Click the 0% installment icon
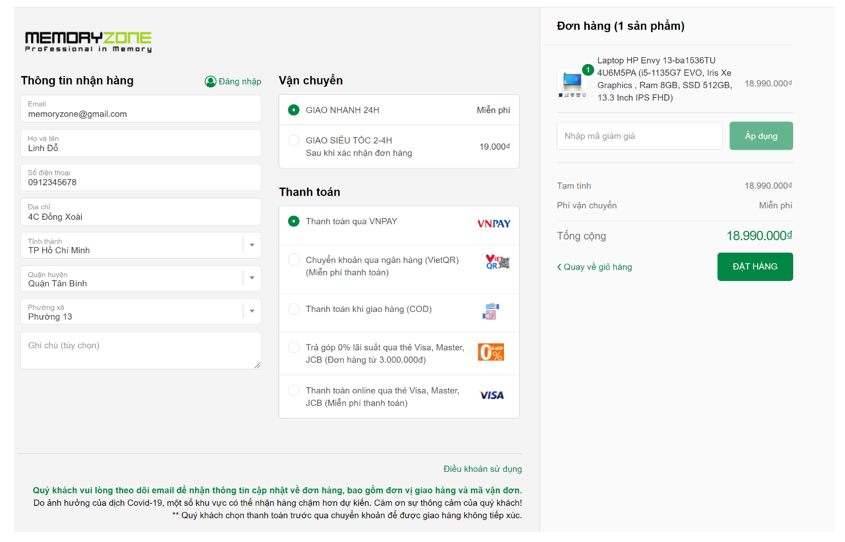The width and height of the screenshot is (845, 542). click(491, 352)
